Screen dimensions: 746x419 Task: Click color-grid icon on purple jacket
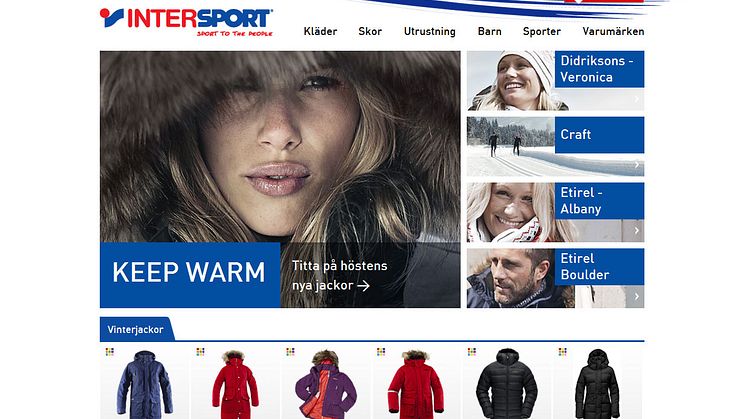291,352
